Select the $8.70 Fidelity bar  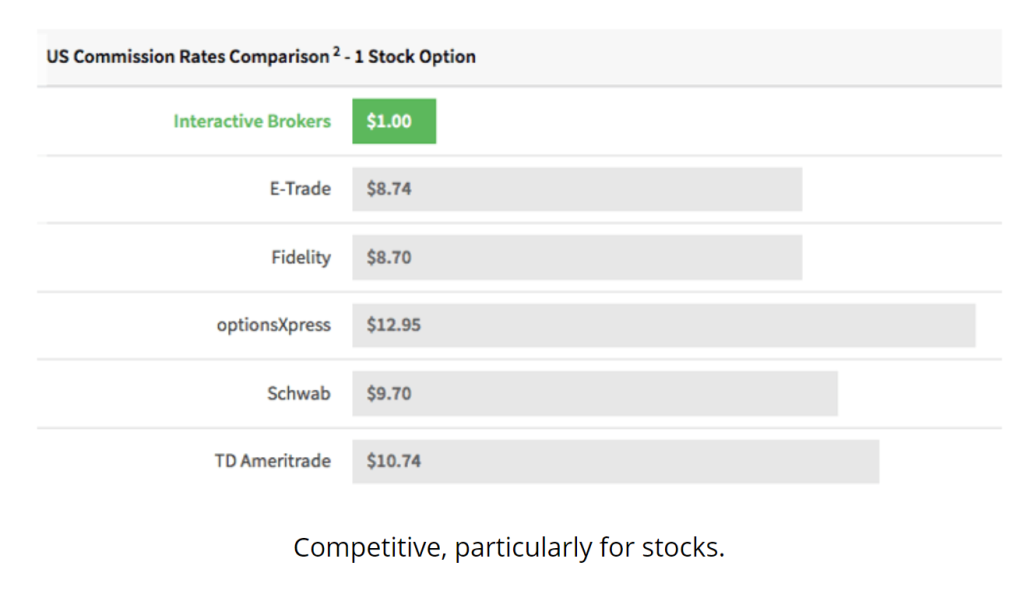(x=577, y=257)
